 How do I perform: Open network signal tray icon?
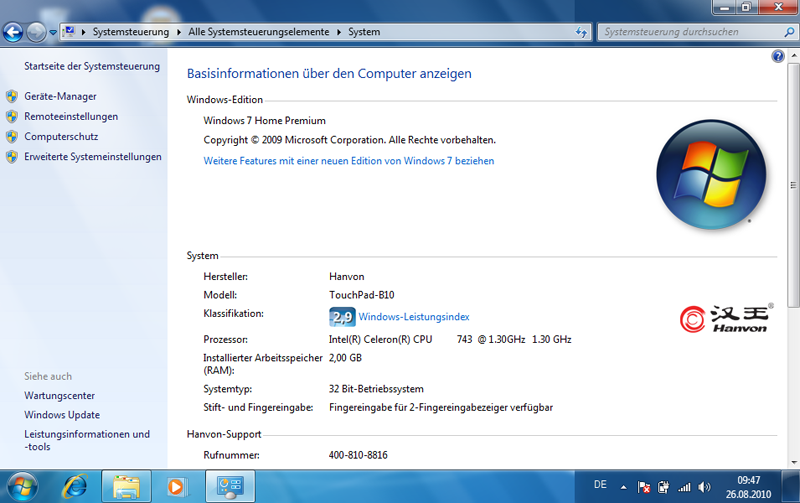[x=684, y=487]
